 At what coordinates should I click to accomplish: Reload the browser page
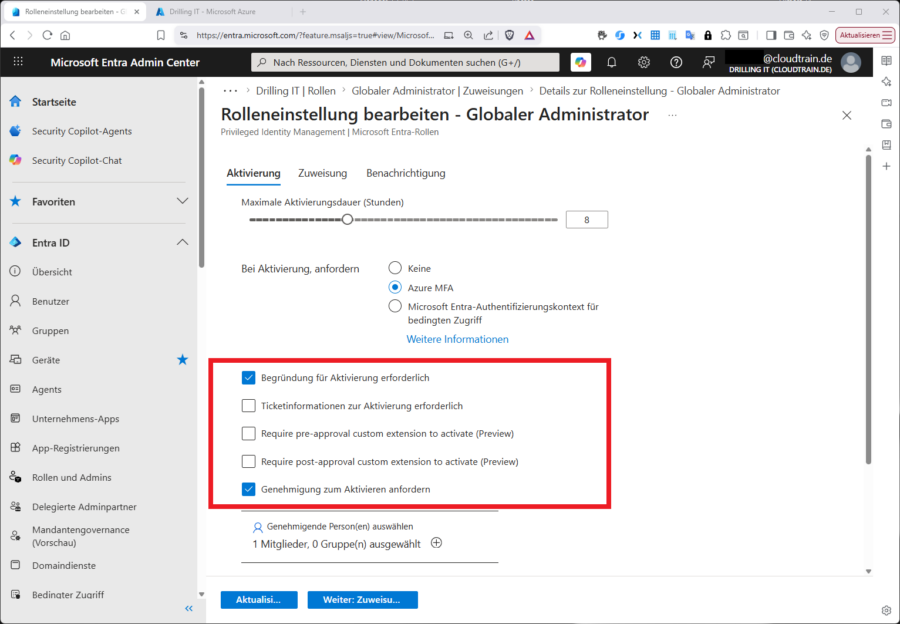coord(47,35)
